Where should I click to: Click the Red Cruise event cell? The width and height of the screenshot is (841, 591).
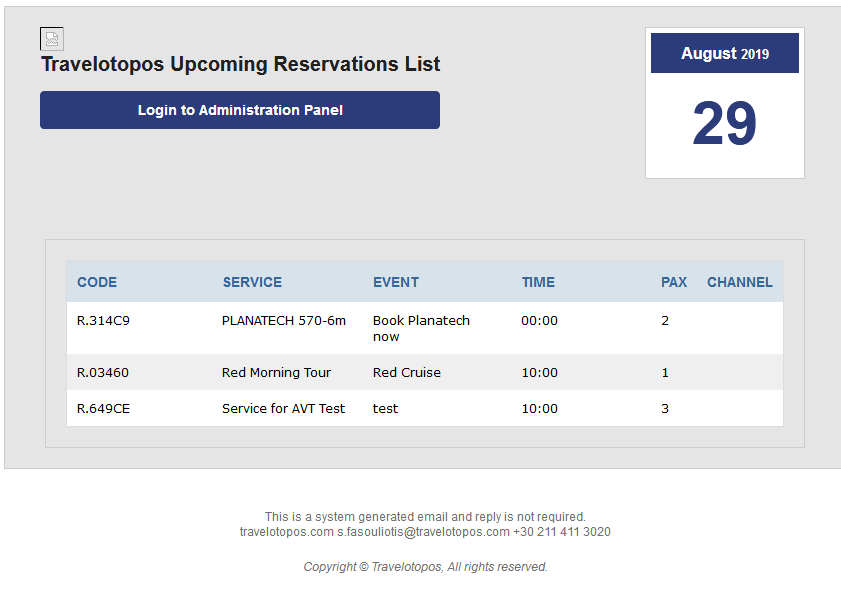coord(406,373)
